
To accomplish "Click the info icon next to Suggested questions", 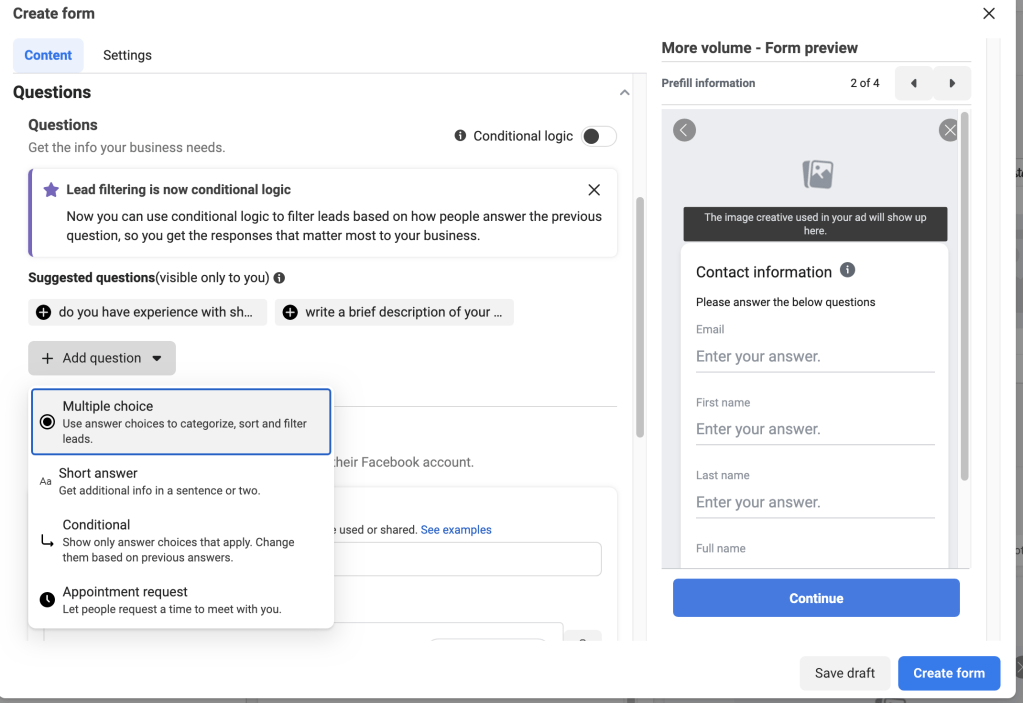I will tap(279, 278).
